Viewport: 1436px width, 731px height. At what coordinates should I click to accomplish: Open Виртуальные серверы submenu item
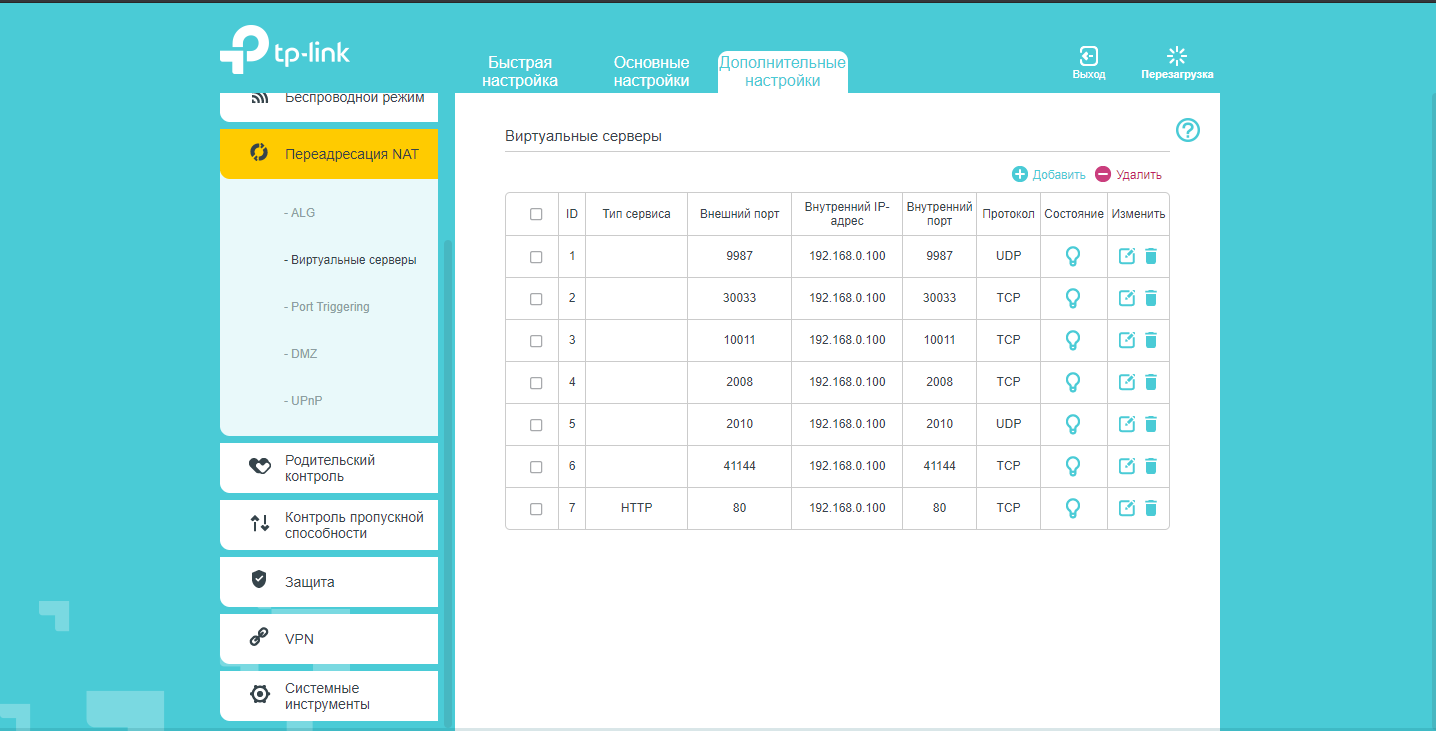350,260
